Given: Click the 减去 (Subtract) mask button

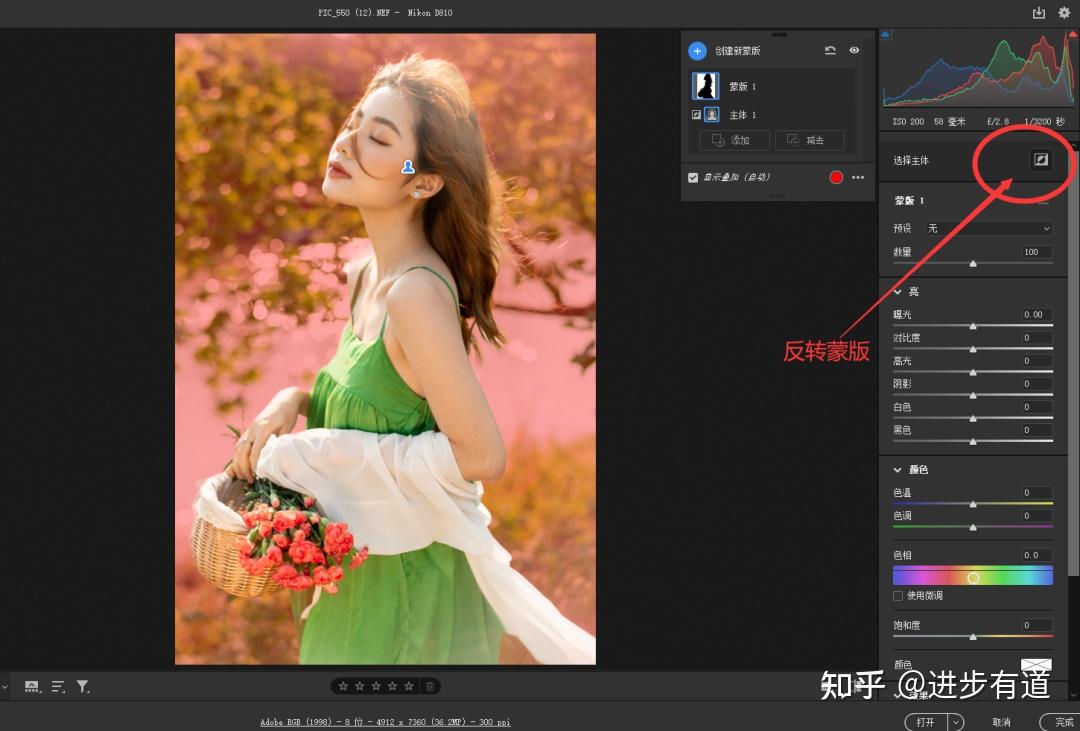Looking at the screenshot, I should click(810, 140).
